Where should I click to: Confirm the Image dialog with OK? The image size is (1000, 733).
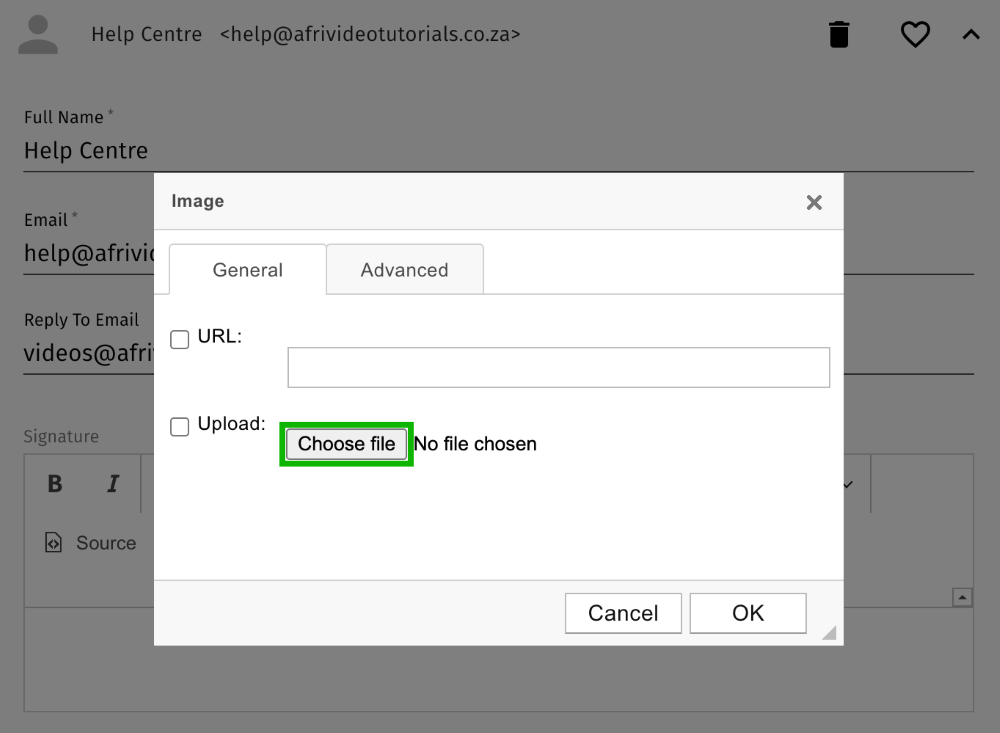747,613
